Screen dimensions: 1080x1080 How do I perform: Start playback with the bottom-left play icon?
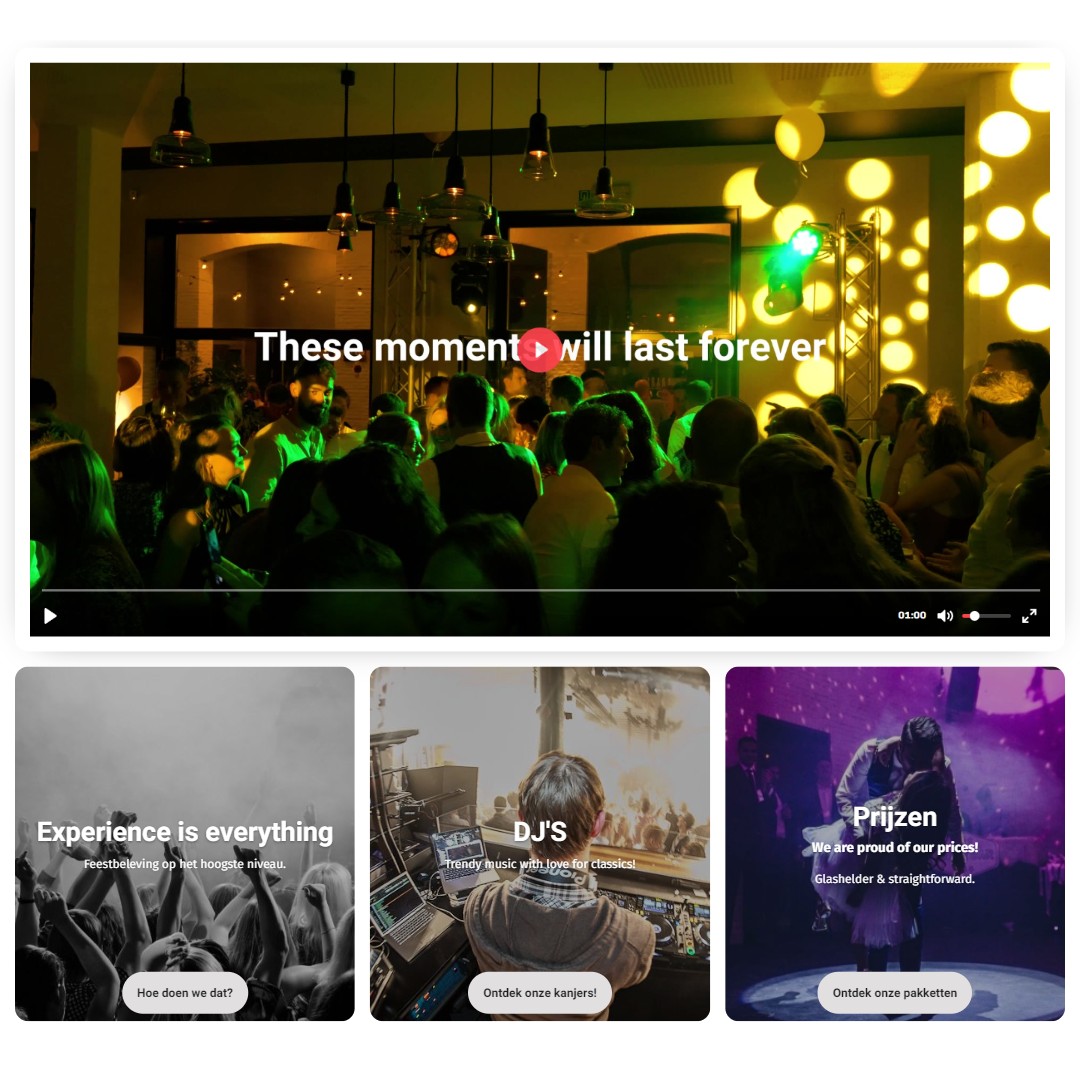50,616
